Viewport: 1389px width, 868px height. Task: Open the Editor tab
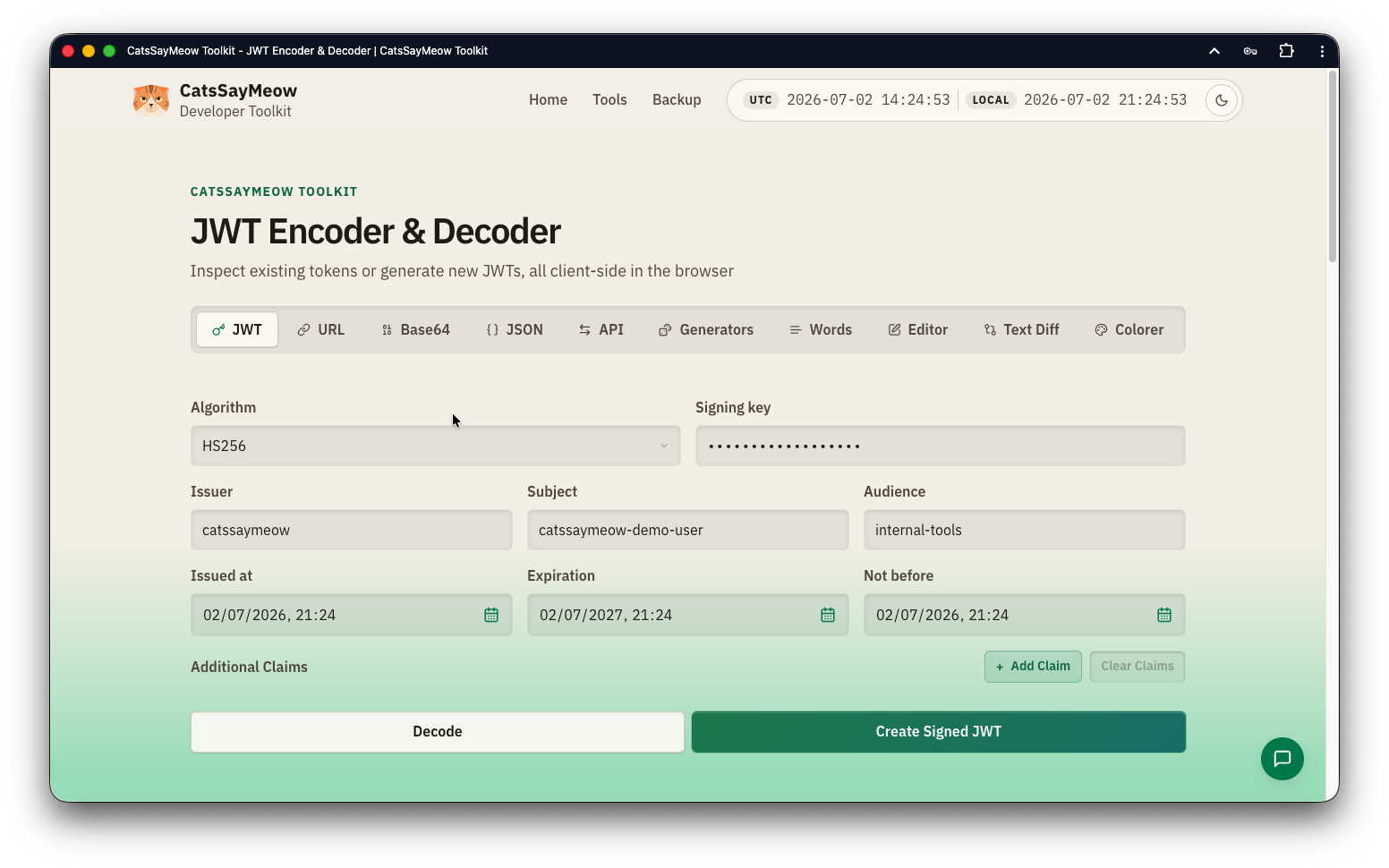coord(918,329)
